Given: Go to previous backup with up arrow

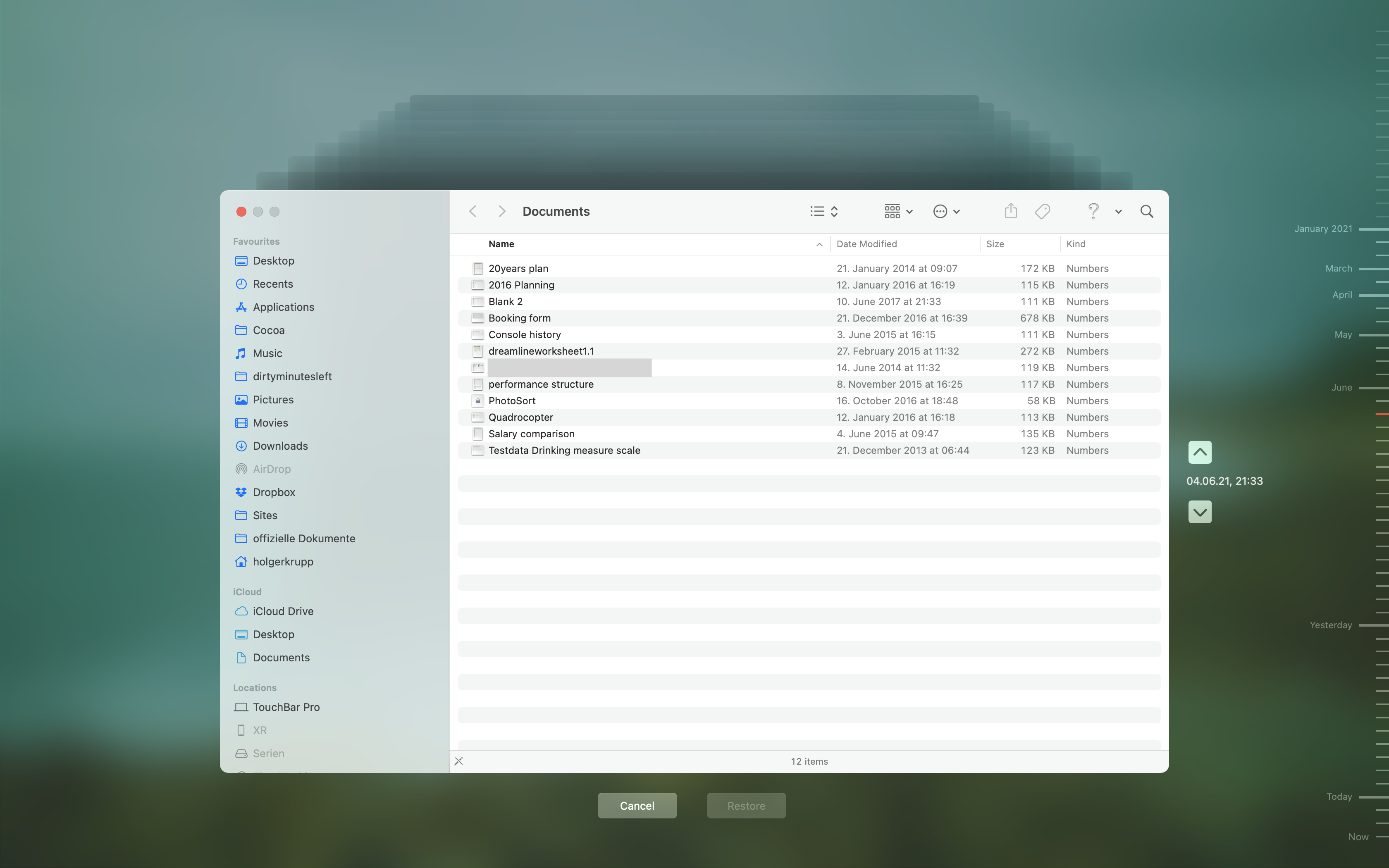Looking at the screenshot, I should pyautogui.click(x=1200, y=452).
